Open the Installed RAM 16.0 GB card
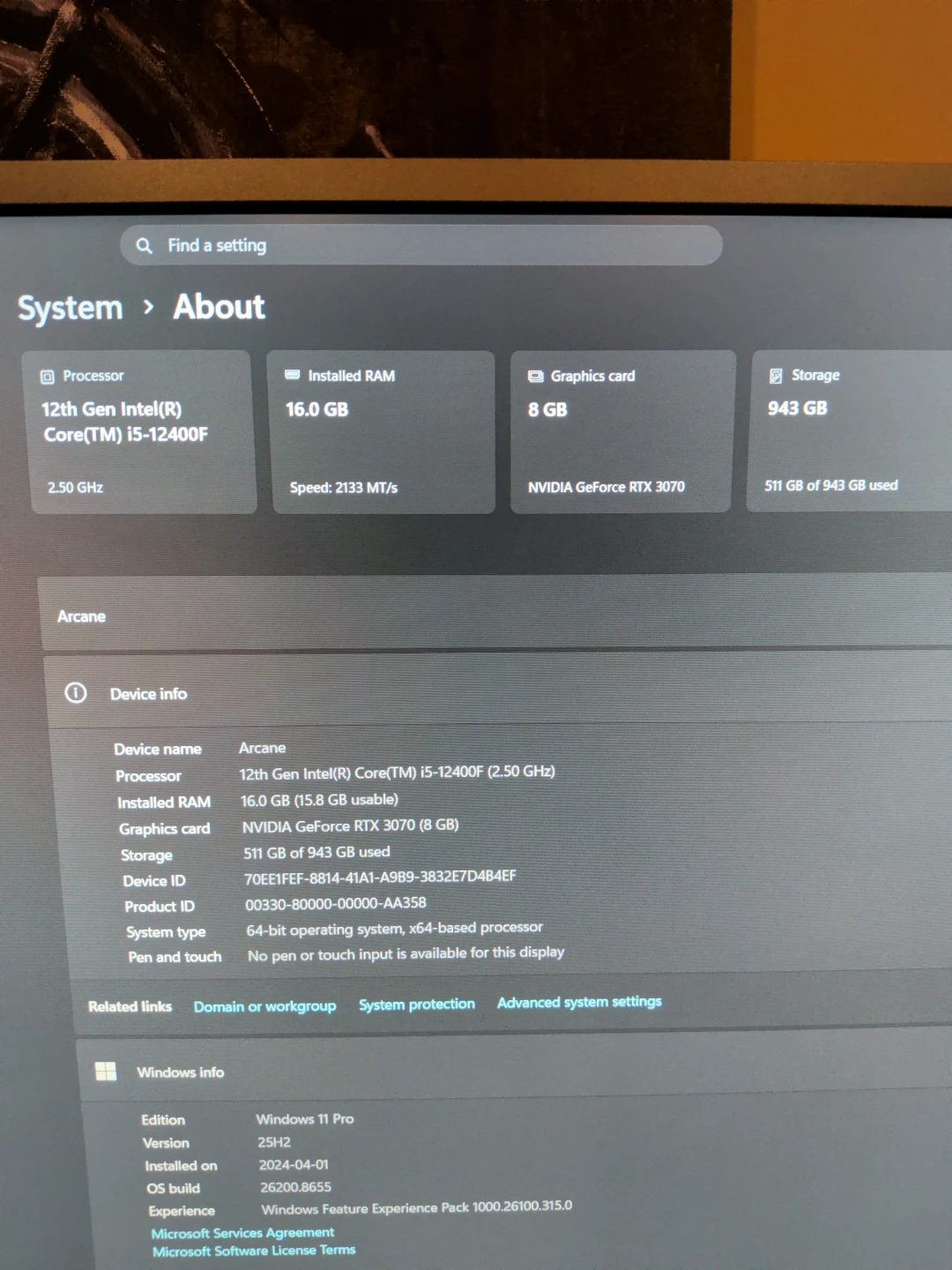The height and width of the screenshot is (1270, 952). [x=381, y=432]
